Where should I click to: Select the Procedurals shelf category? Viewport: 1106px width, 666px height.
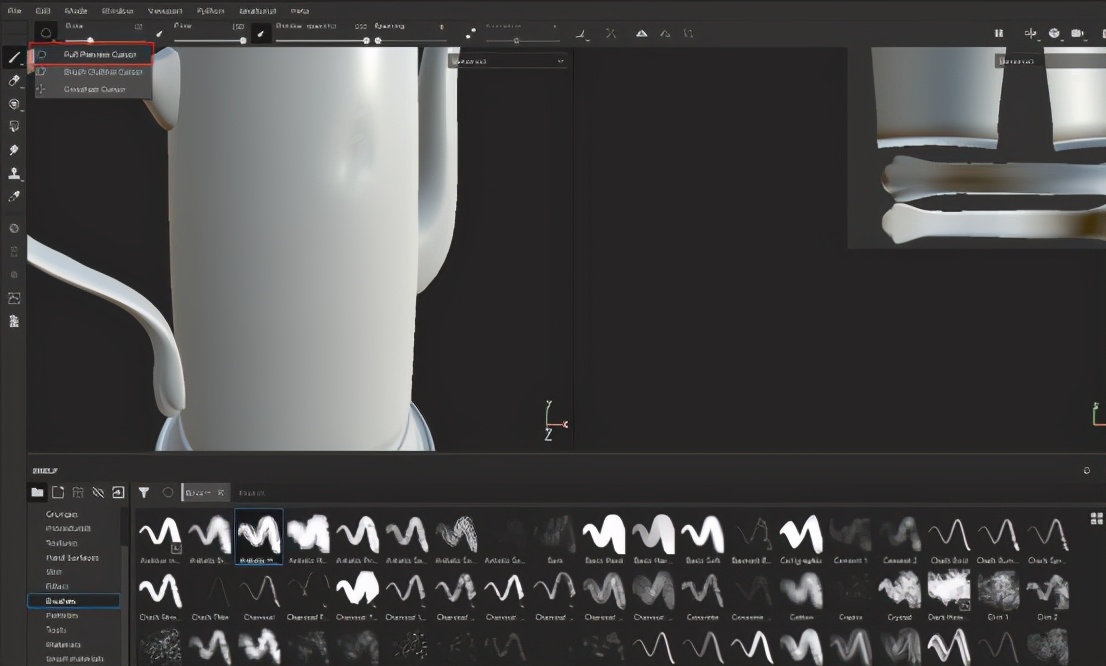[68, 528]
